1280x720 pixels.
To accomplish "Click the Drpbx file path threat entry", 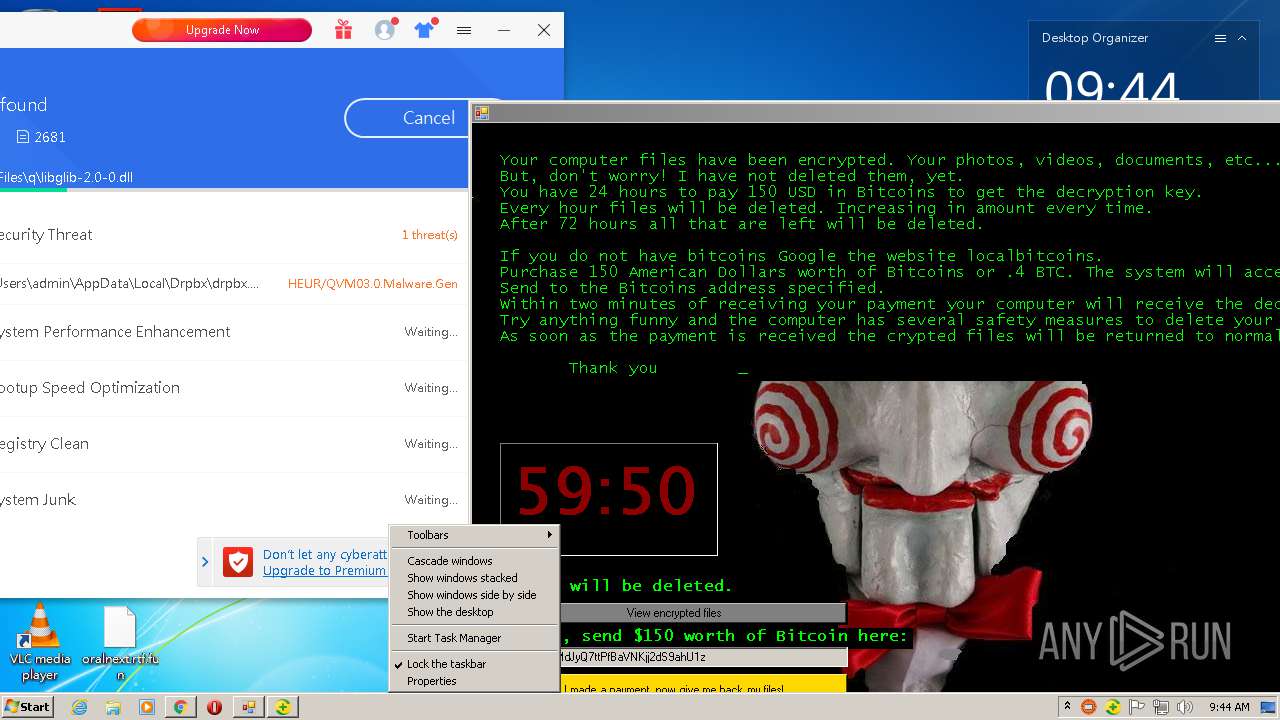I will click(130, 284).
